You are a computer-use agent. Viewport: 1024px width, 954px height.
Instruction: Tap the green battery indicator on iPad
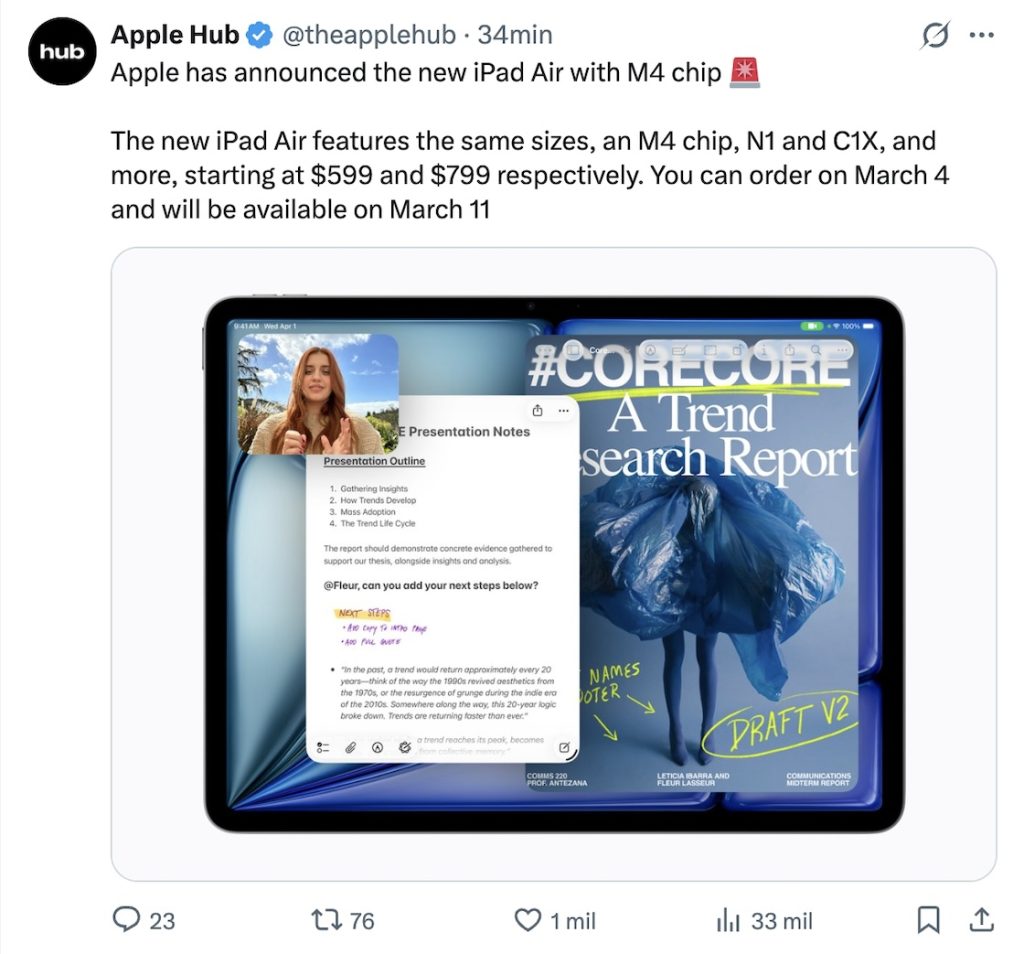810,326
